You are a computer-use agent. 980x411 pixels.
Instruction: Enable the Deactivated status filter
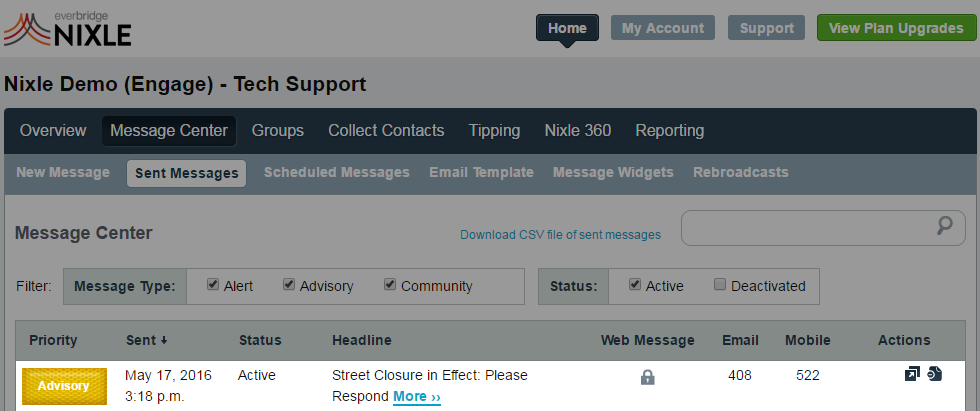(x=720, y=285)
